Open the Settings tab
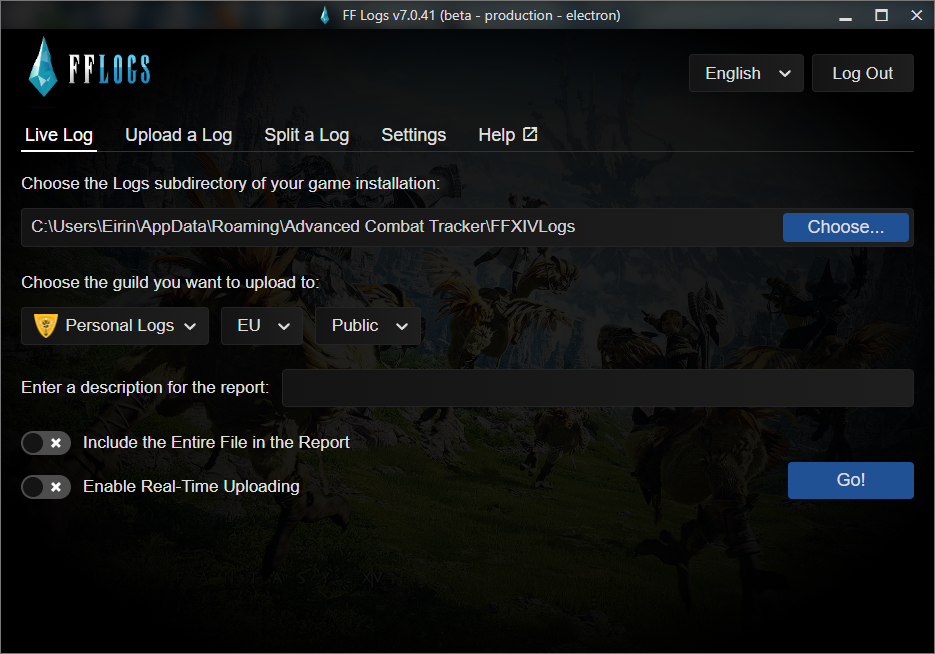This screenshot has height=654, width=935. tap(413, 135)
